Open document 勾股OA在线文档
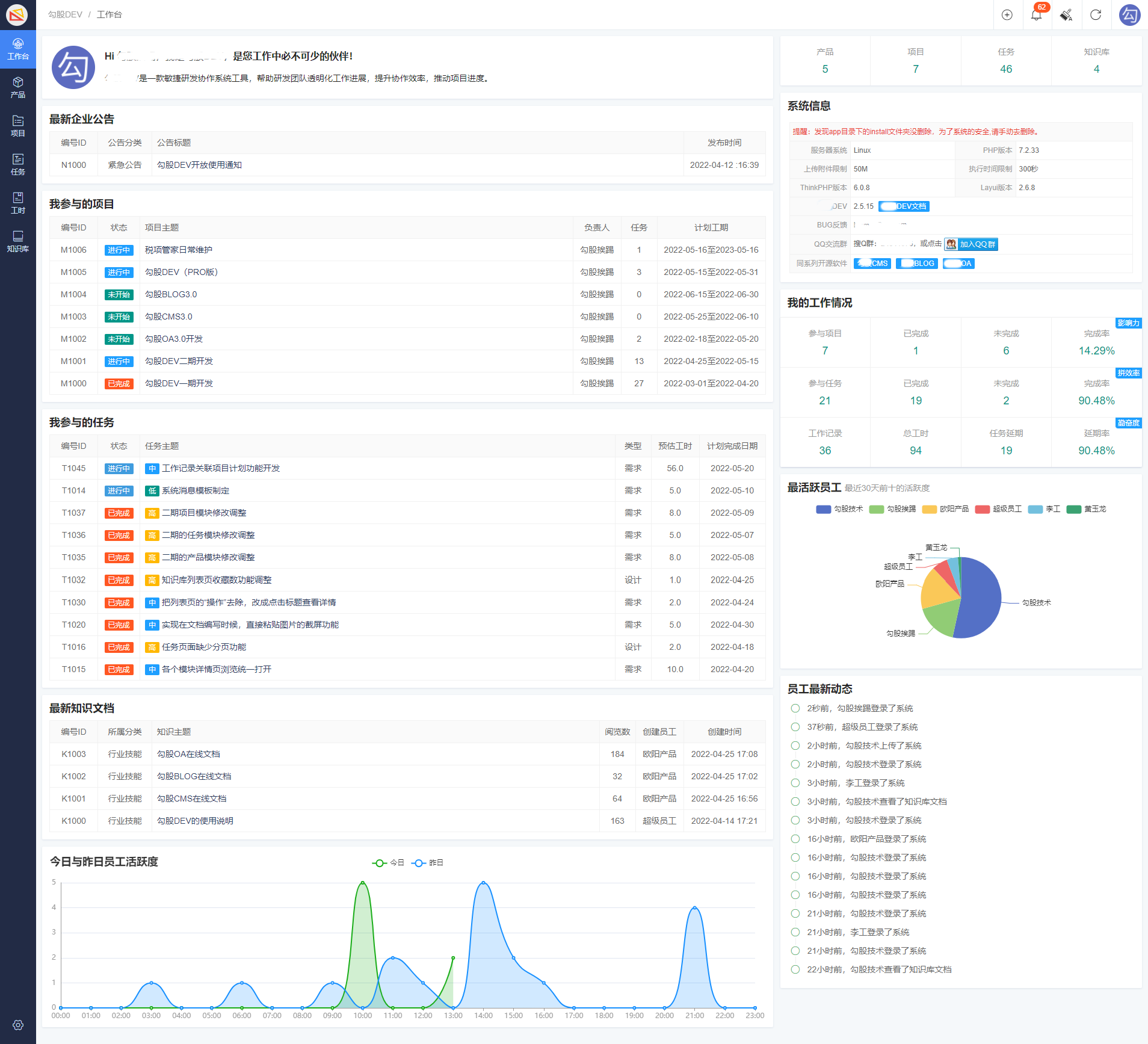The width and height of the screenshot is (1148, 1044). (188, 754)
